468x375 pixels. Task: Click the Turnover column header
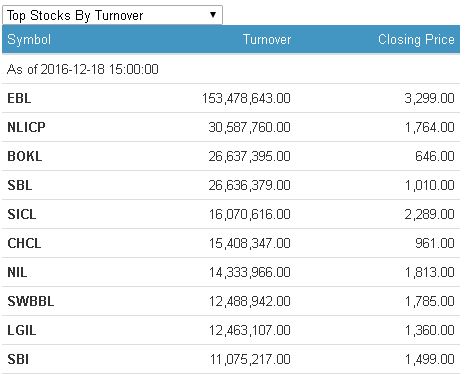pyautogui.click(x=267, y=39)
